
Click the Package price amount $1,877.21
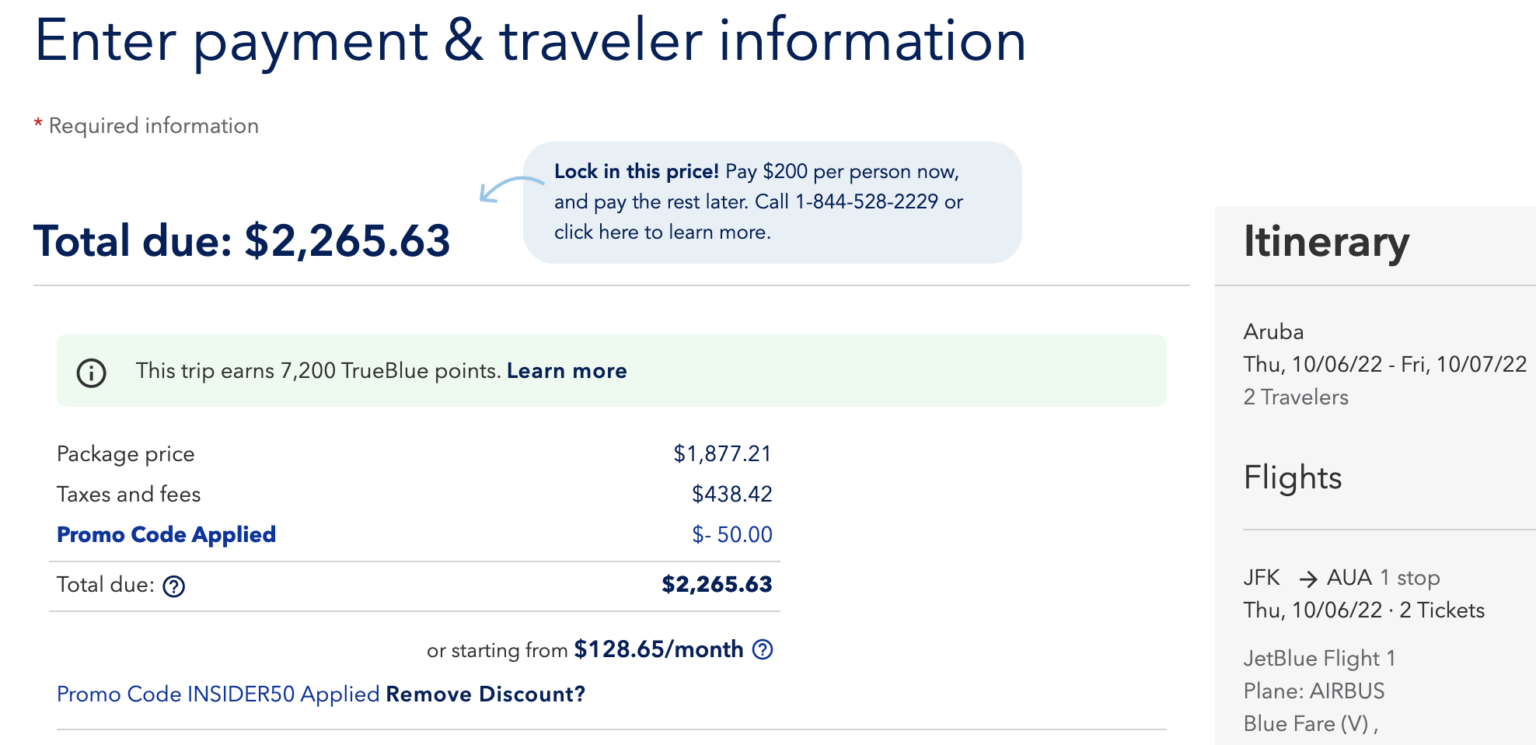tap(722, 453)
